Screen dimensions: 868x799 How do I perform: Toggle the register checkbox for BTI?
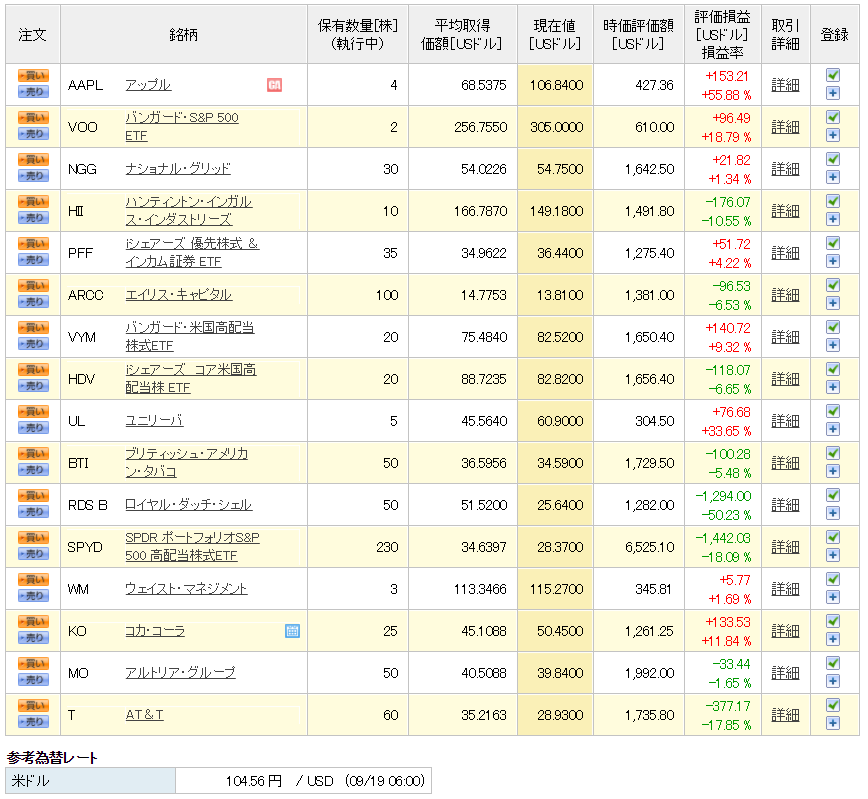pos(833,454)
